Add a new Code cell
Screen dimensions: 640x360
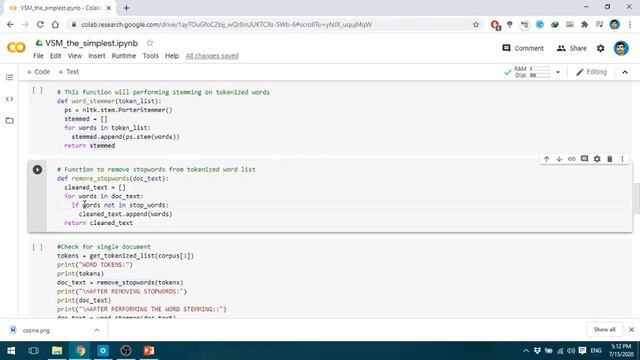(x=38, y=72)
